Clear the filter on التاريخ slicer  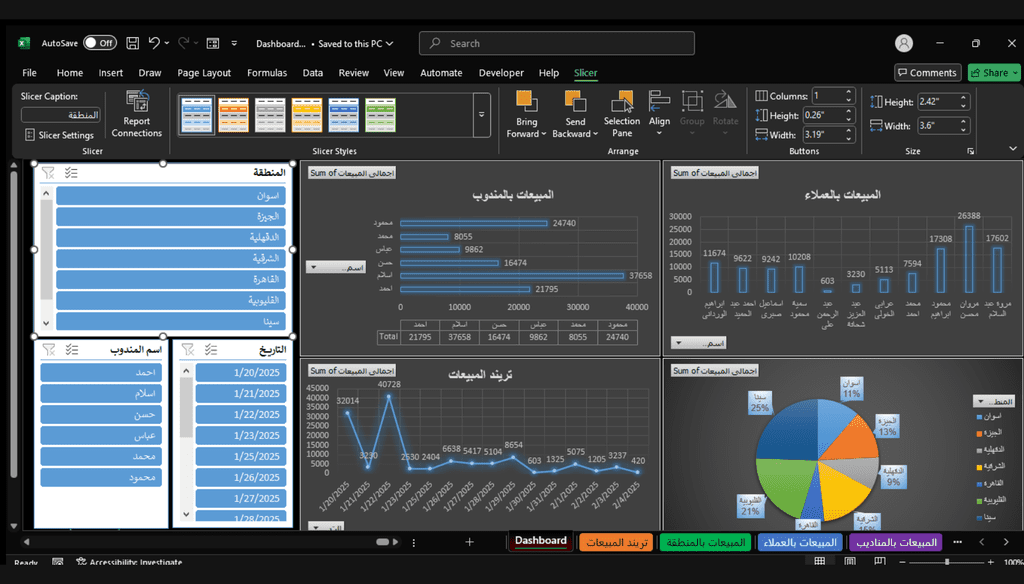click(x=188, y=349)
